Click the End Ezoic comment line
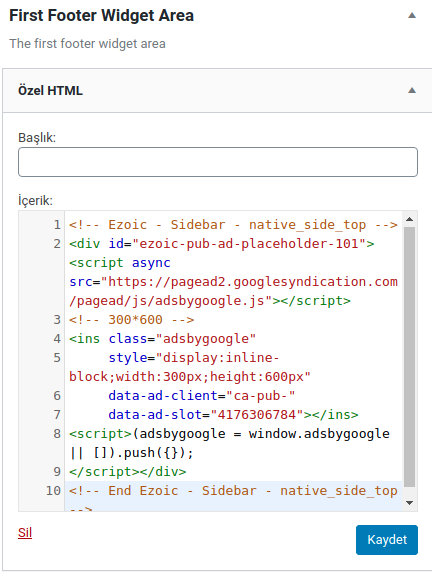Screen dimensions: 432x572 click(233, 491)
